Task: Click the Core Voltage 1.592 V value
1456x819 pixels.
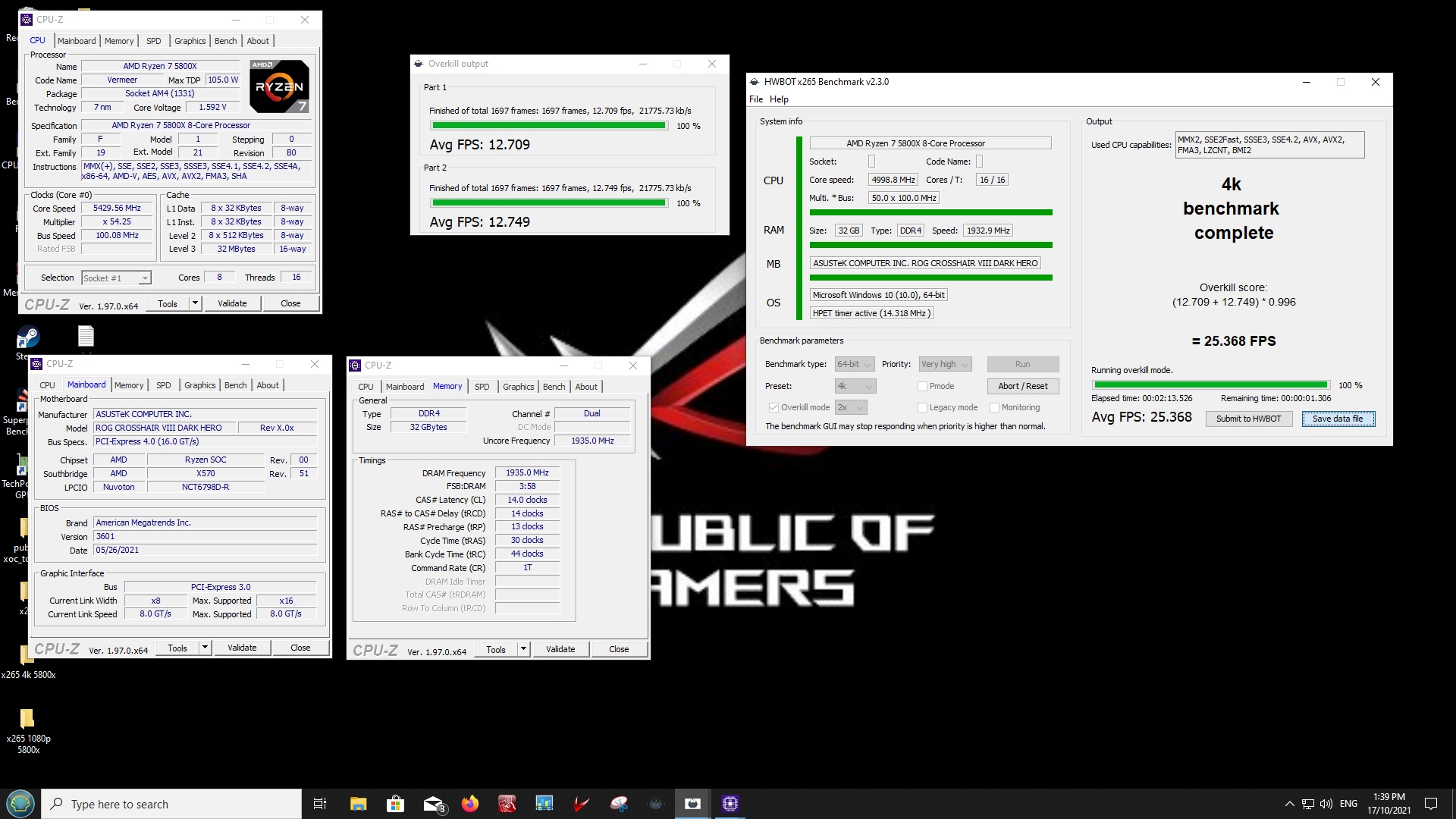Action: [212, 107]
